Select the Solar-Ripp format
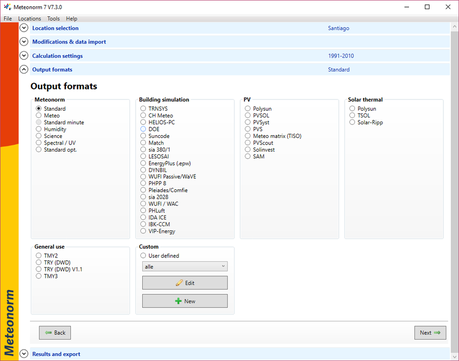The image size is (459, 361). point(352,122)
